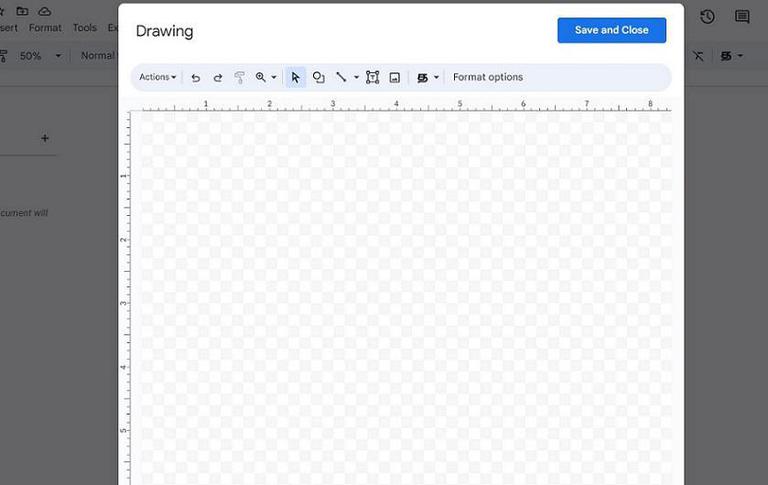Insert an image into drawing

click(x=395, y=77)
